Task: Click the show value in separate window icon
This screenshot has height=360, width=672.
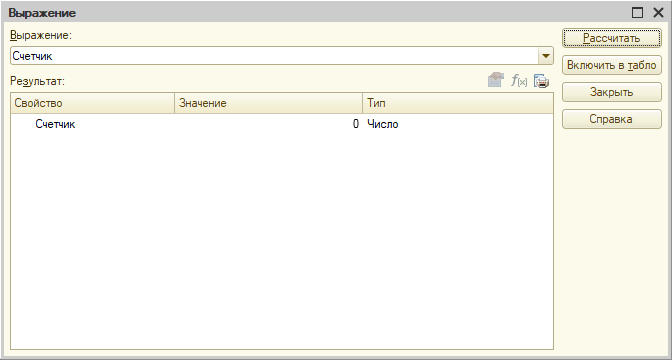Action: [495, 81]
